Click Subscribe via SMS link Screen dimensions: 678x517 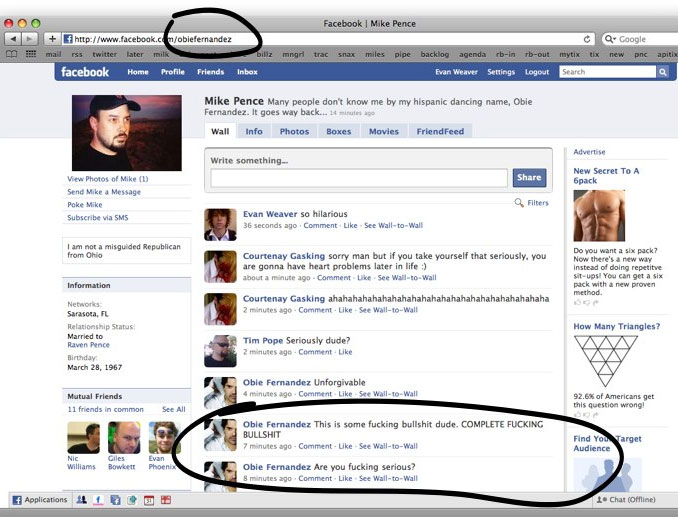coord(98,217)
